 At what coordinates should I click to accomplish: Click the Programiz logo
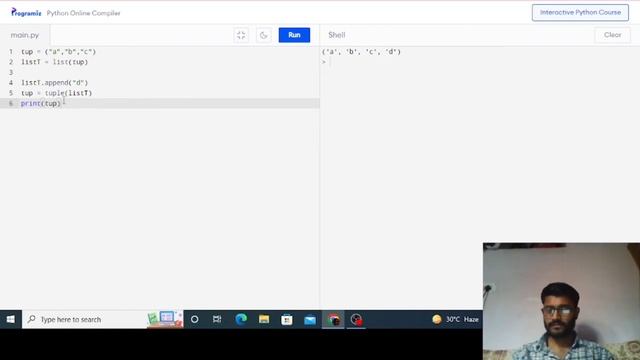pyautogui.click(x=26, y=13)
